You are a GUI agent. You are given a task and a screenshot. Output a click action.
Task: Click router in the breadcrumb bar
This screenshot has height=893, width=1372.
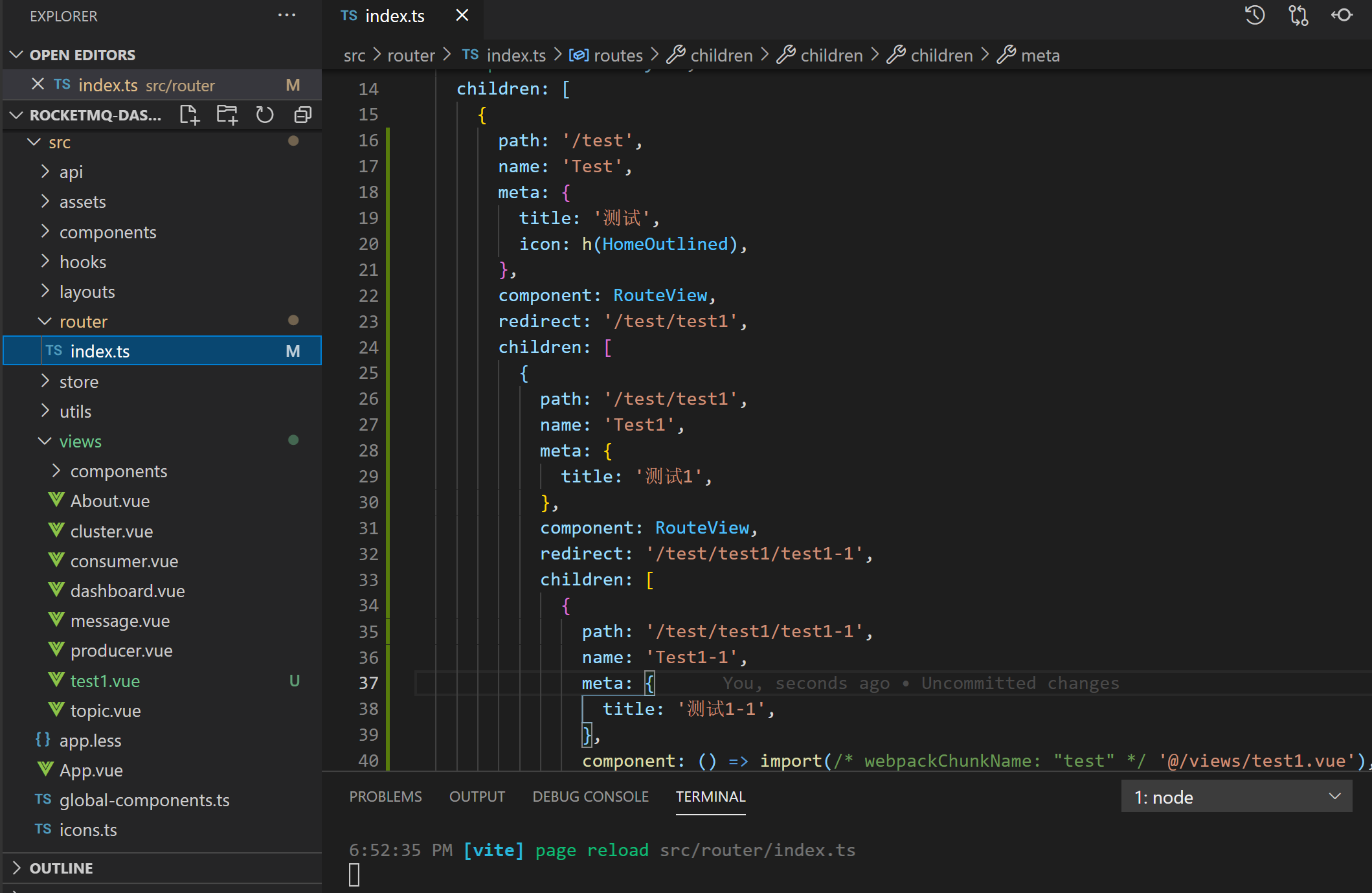pos(410,55)
